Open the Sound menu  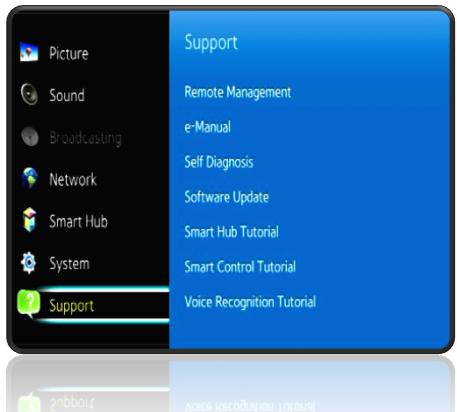pyautogui.click(x=67, y=95)
